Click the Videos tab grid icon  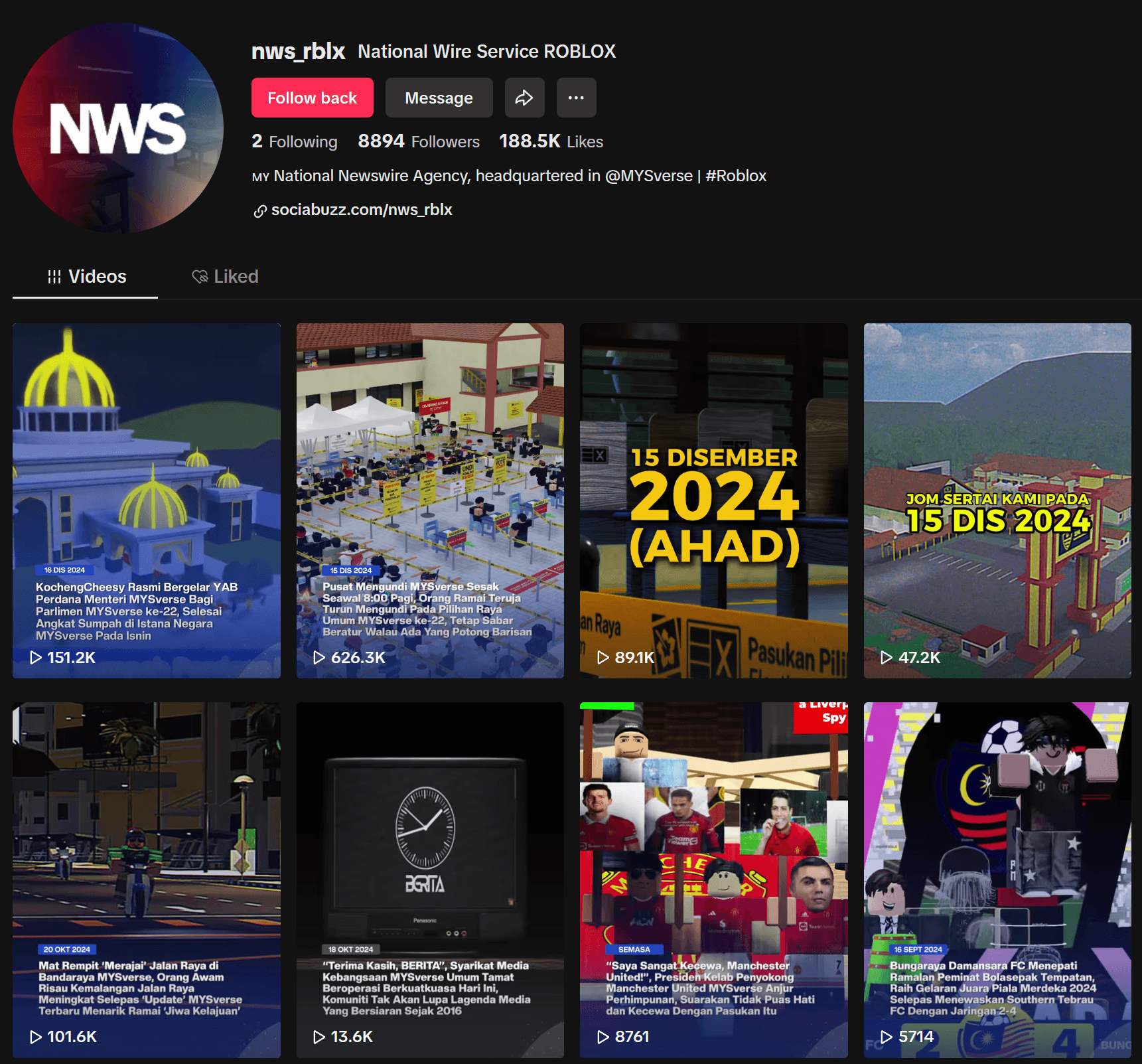(x=54, y=277)
